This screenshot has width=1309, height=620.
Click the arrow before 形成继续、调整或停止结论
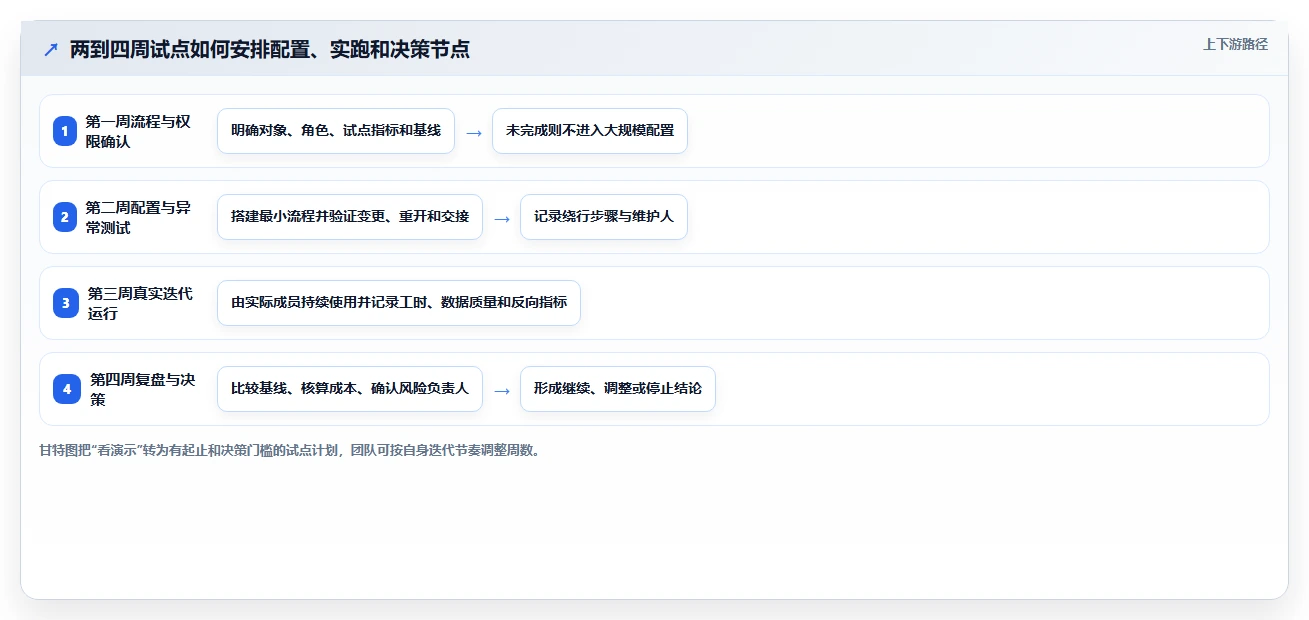click(502, 390)
